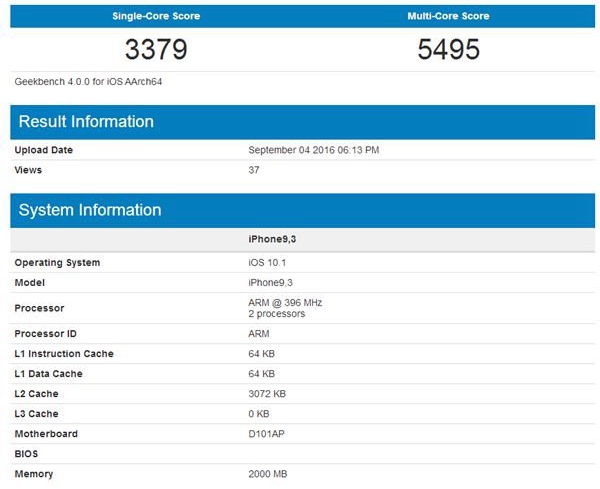Select the September 04 2016 upload timestamp
600x489 pixels.
313,150
